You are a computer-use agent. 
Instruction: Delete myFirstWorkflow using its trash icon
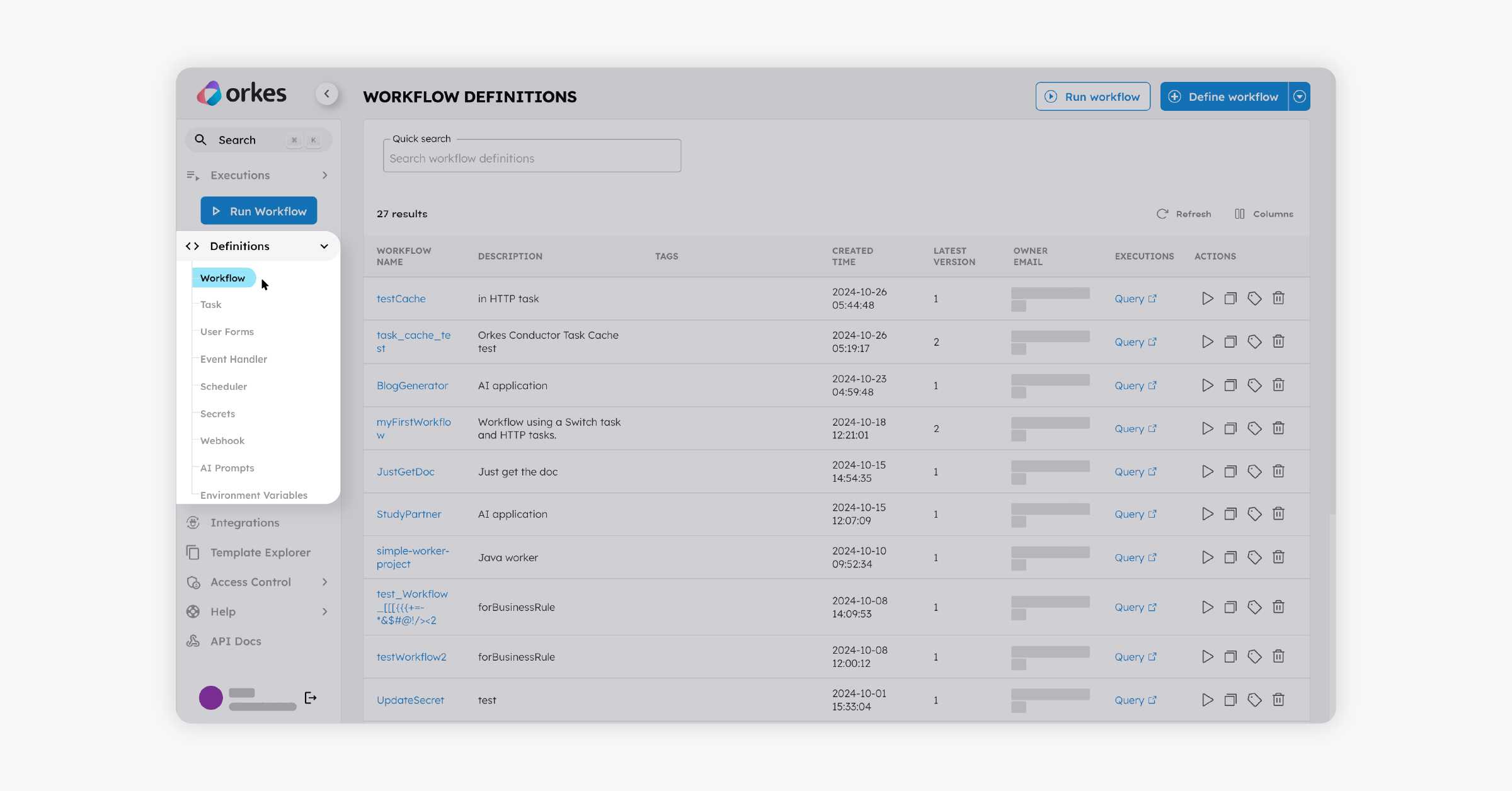[x=1278, y=428]
